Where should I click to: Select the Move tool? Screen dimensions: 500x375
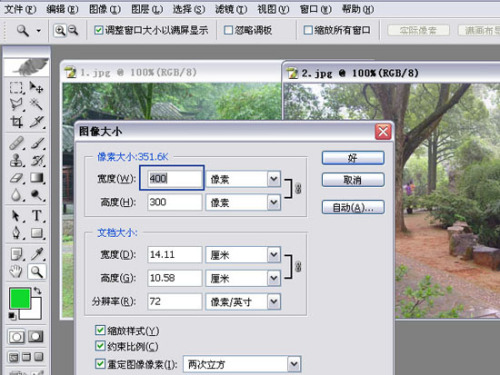[36, 88]
